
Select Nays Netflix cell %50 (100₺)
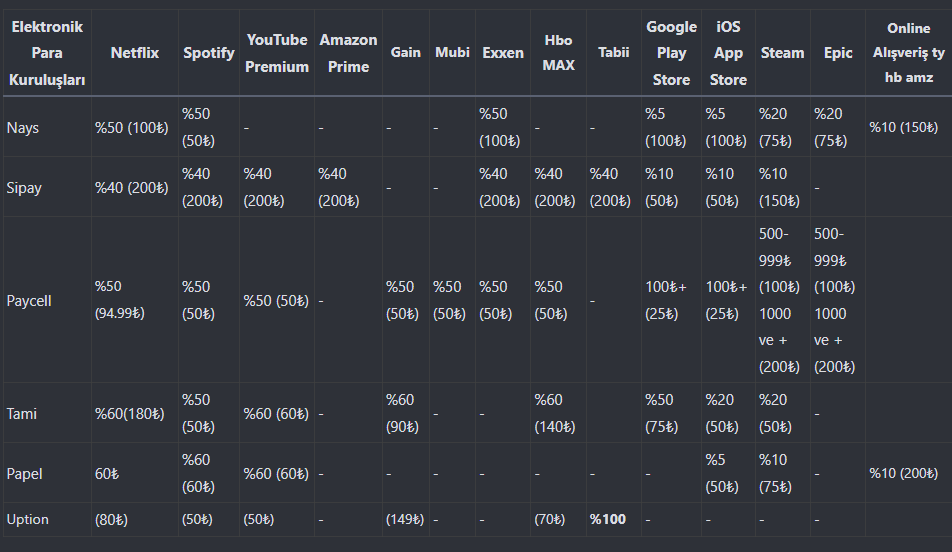point(132,128)
